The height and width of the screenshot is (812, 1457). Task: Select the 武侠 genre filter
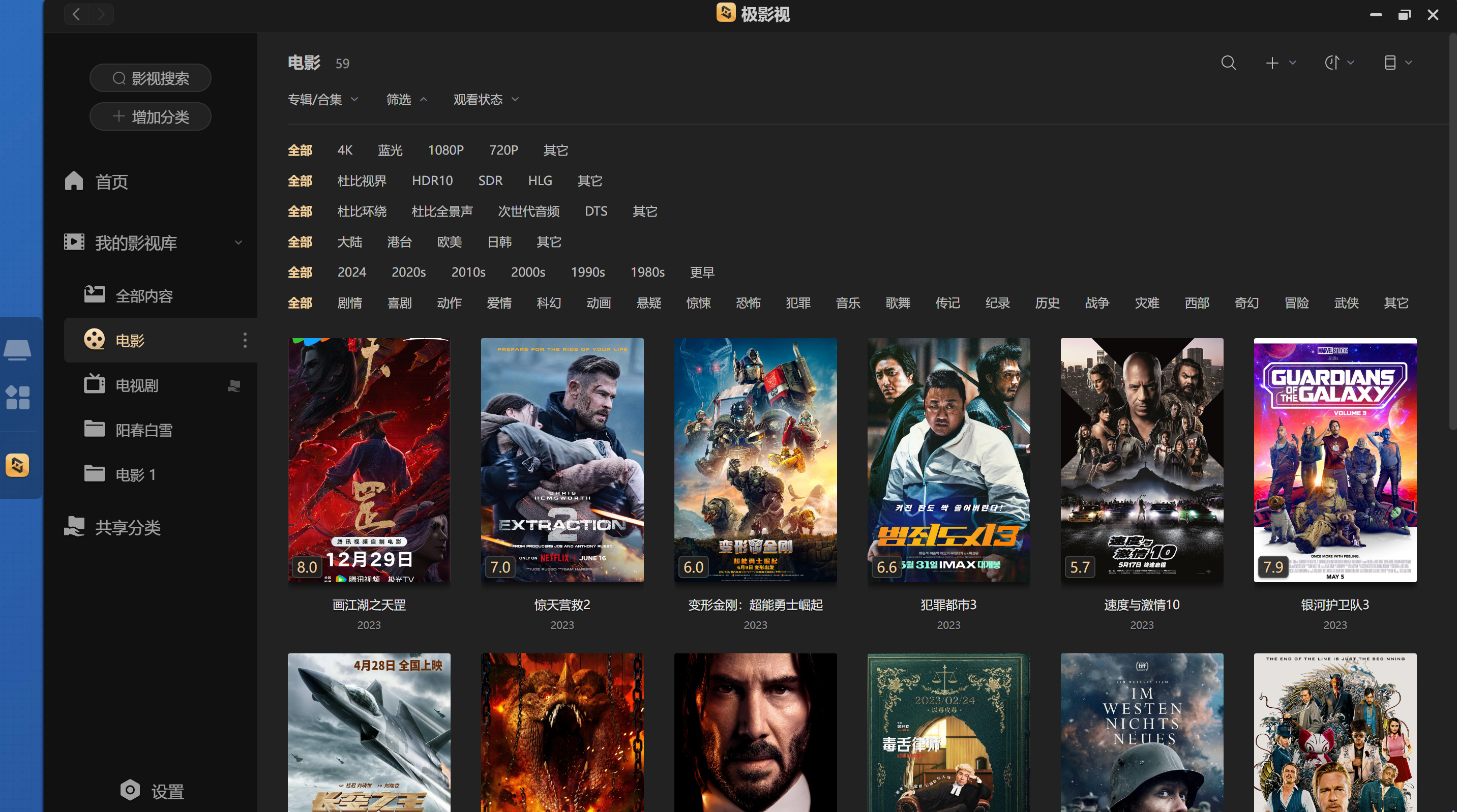1346,303
